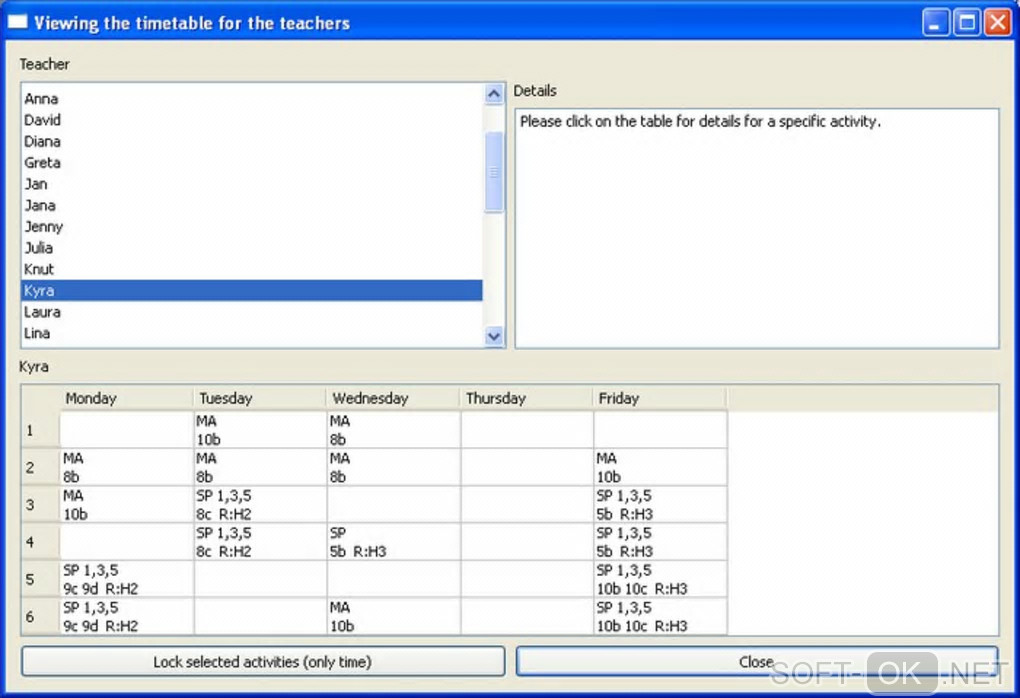This screenshot has height=698, width=1020.
Task: Select teacher Knut in the list
Action: (252, 269)
